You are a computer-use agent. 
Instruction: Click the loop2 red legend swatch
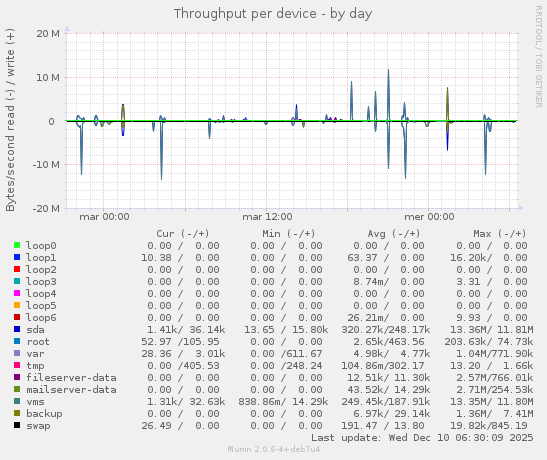17,269
